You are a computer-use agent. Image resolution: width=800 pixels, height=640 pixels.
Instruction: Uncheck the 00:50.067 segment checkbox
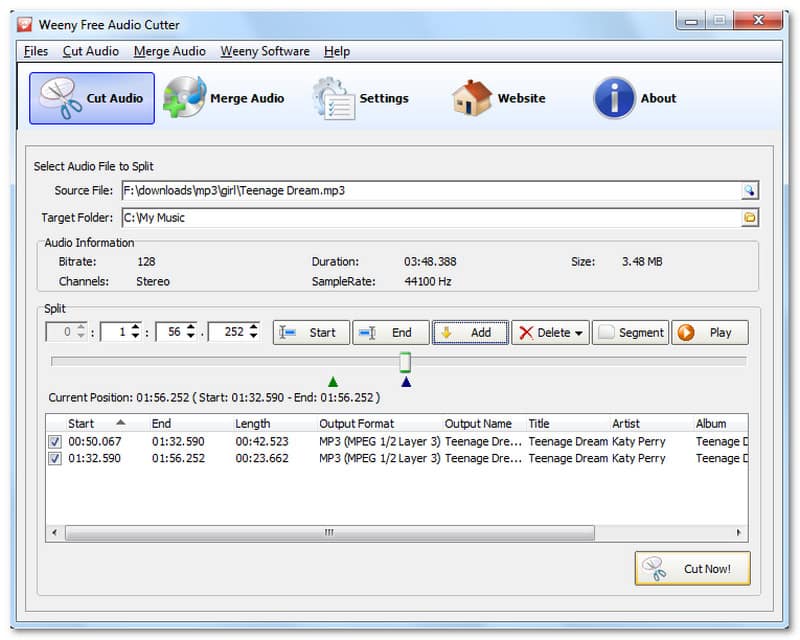tap(55, 442)
